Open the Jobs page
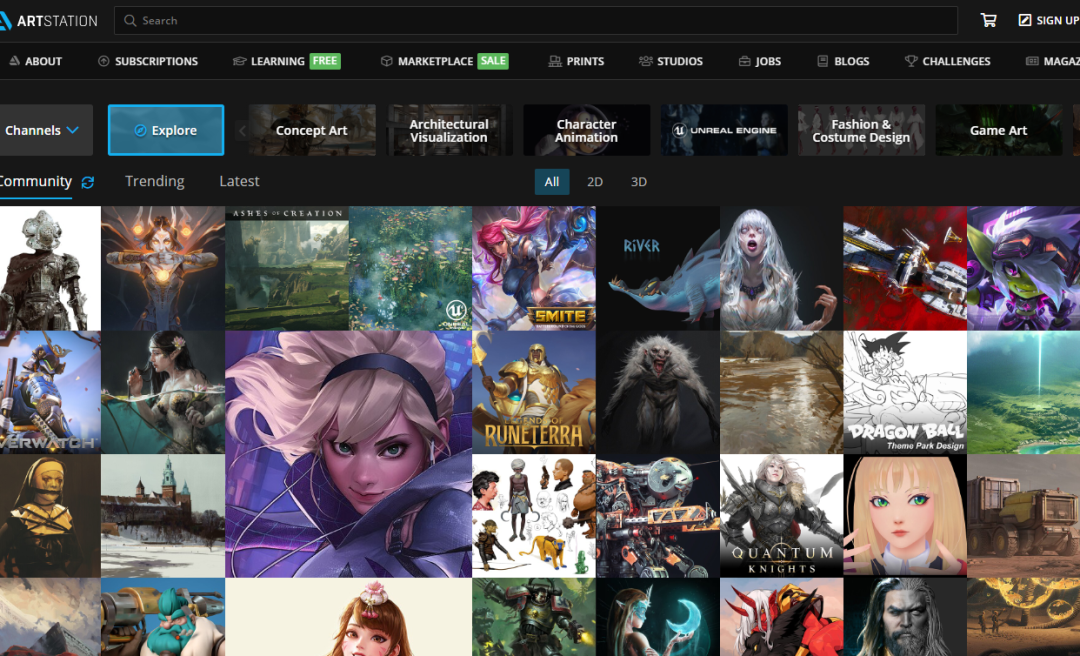Viewport: 1080px width, 656px height. [x=760, y=61]
